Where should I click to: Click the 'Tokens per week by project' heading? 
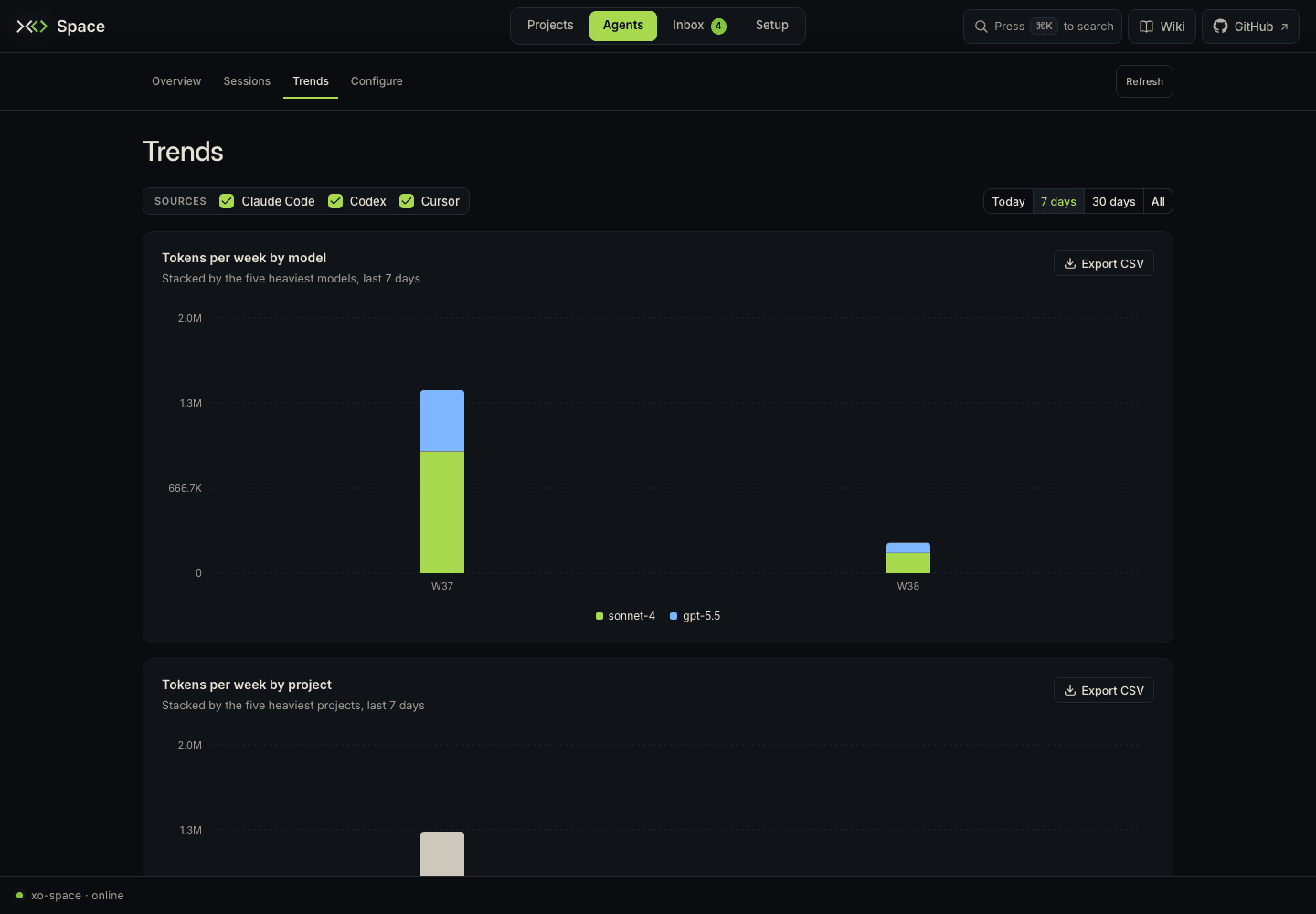tap(247, 685)
